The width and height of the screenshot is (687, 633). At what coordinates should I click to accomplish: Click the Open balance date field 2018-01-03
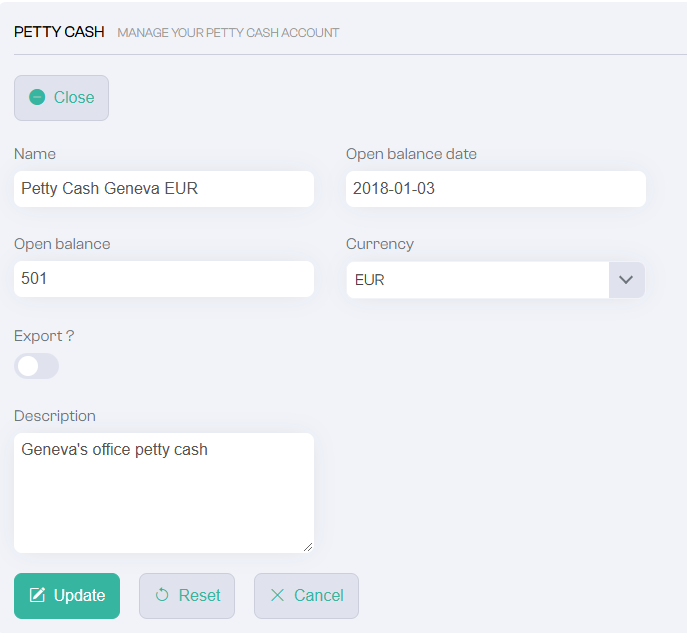pyautogui.click(x=496, y=189)
